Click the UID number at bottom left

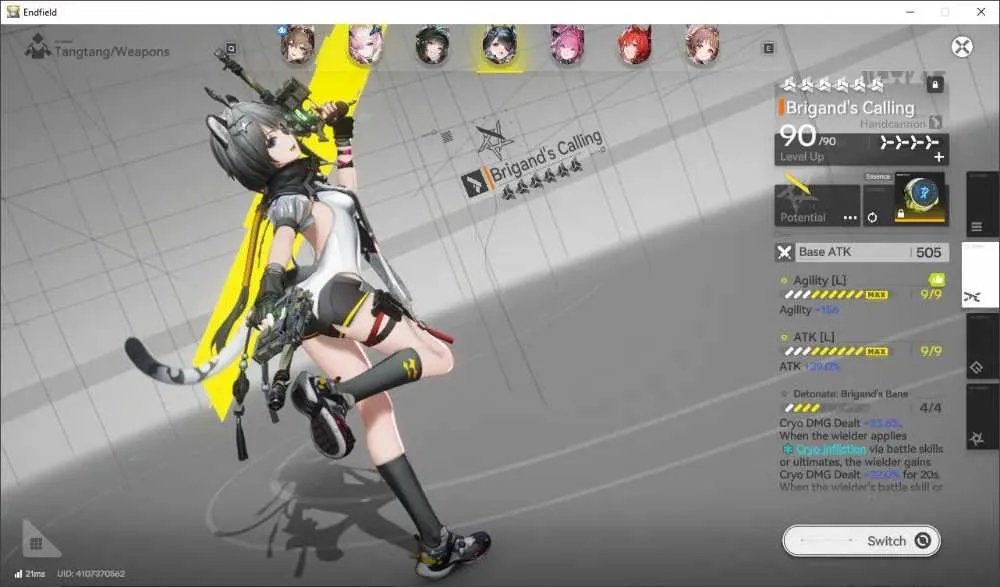coord(91,574)
